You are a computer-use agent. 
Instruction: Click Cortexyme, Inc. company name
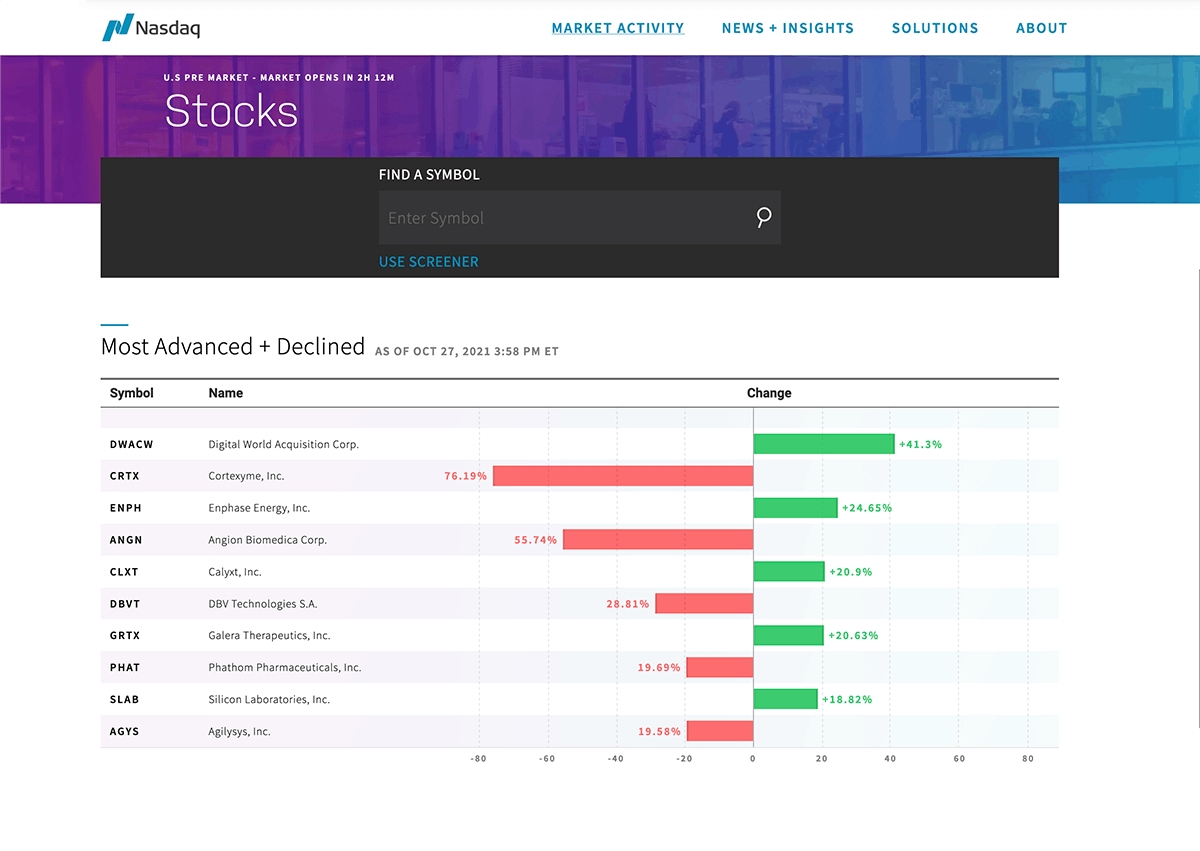246,476
